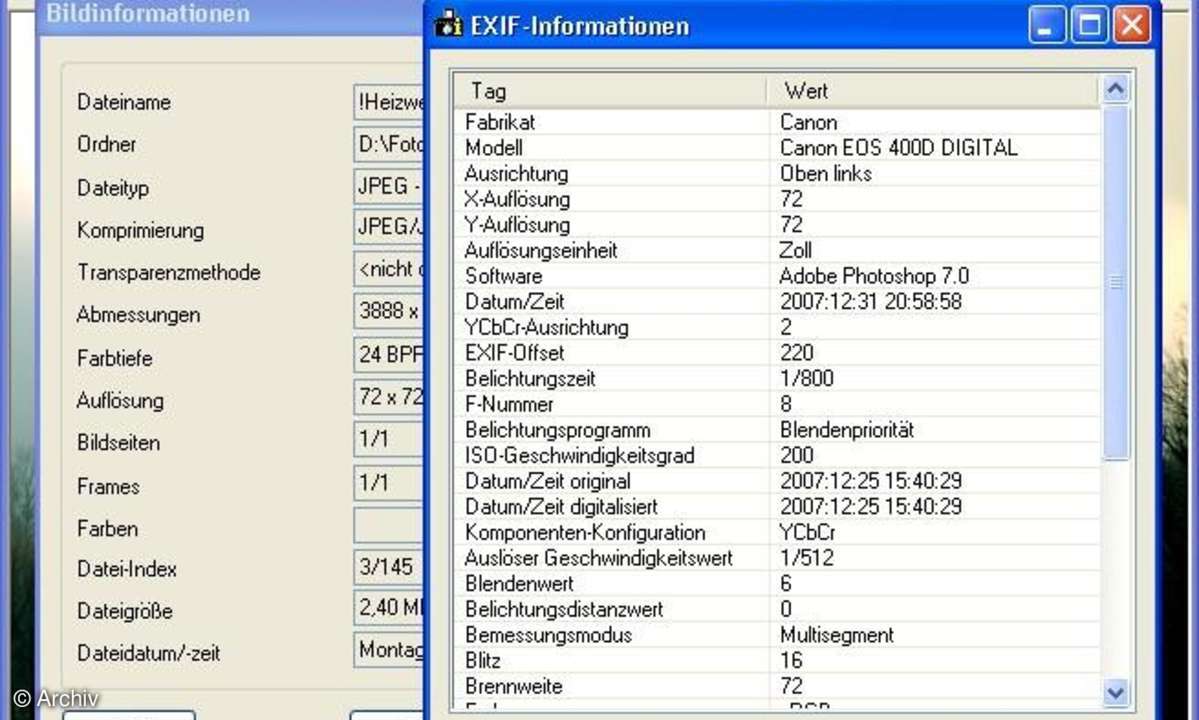The width and height of the screenshot is (1199, 720).
Task: Click the Ordner path field
Action: coord(389,144)
